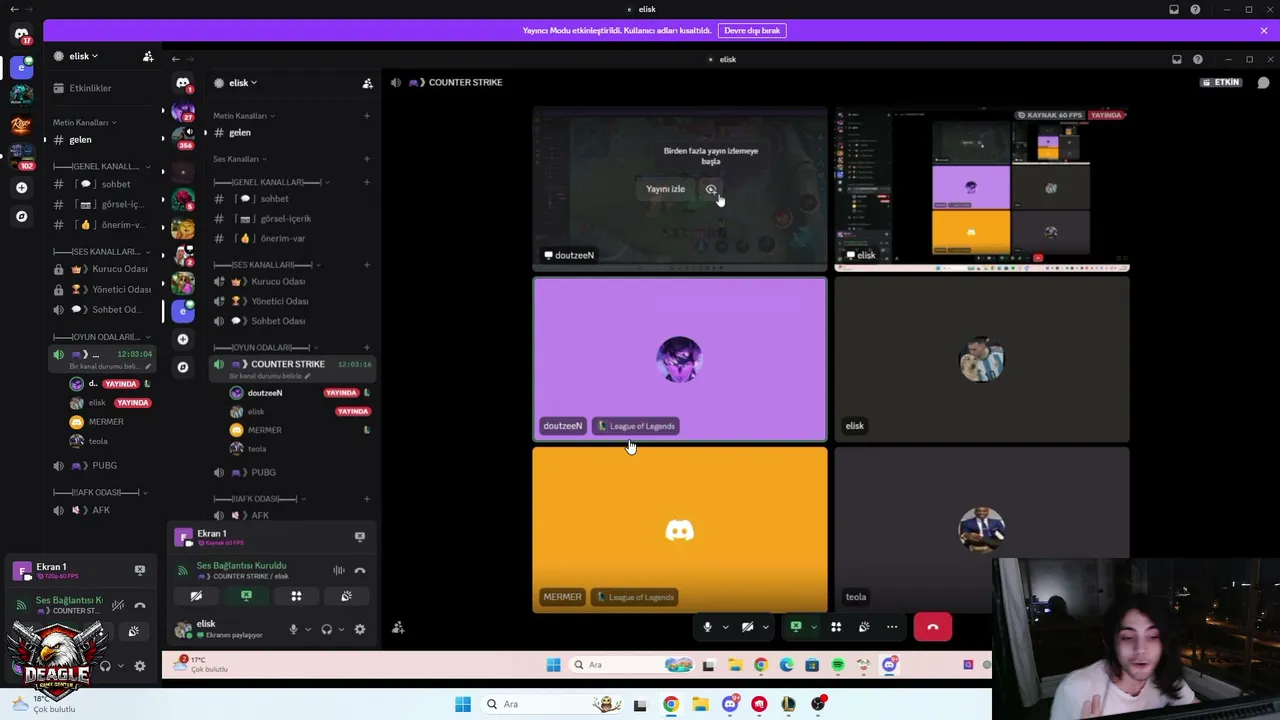Open user settings gear in the outer Discord panel
This screenshot has width=1280, height=720.
pos(140,666)
